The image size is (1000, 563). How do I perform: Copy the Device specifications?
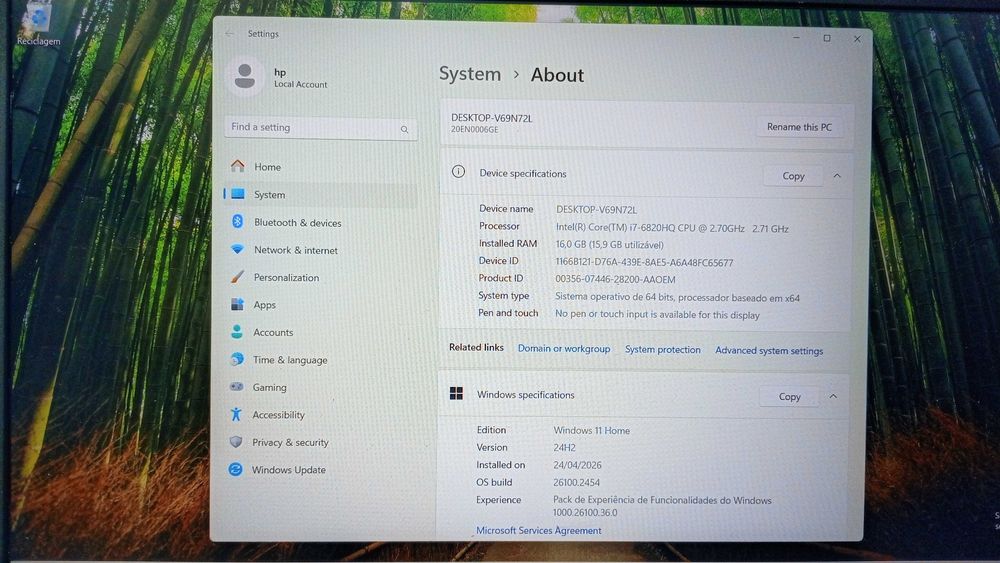(793, 175)
